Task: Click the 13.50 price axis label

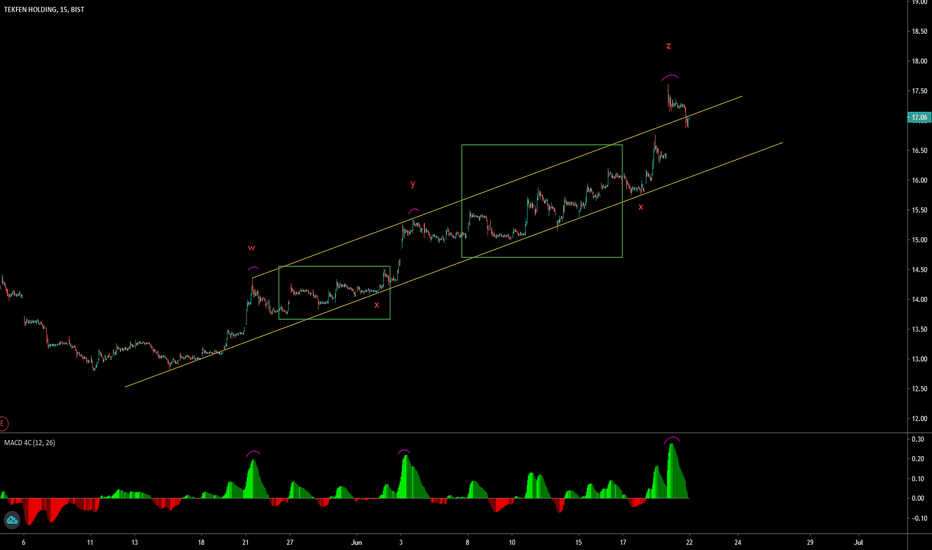Action: 919,329
